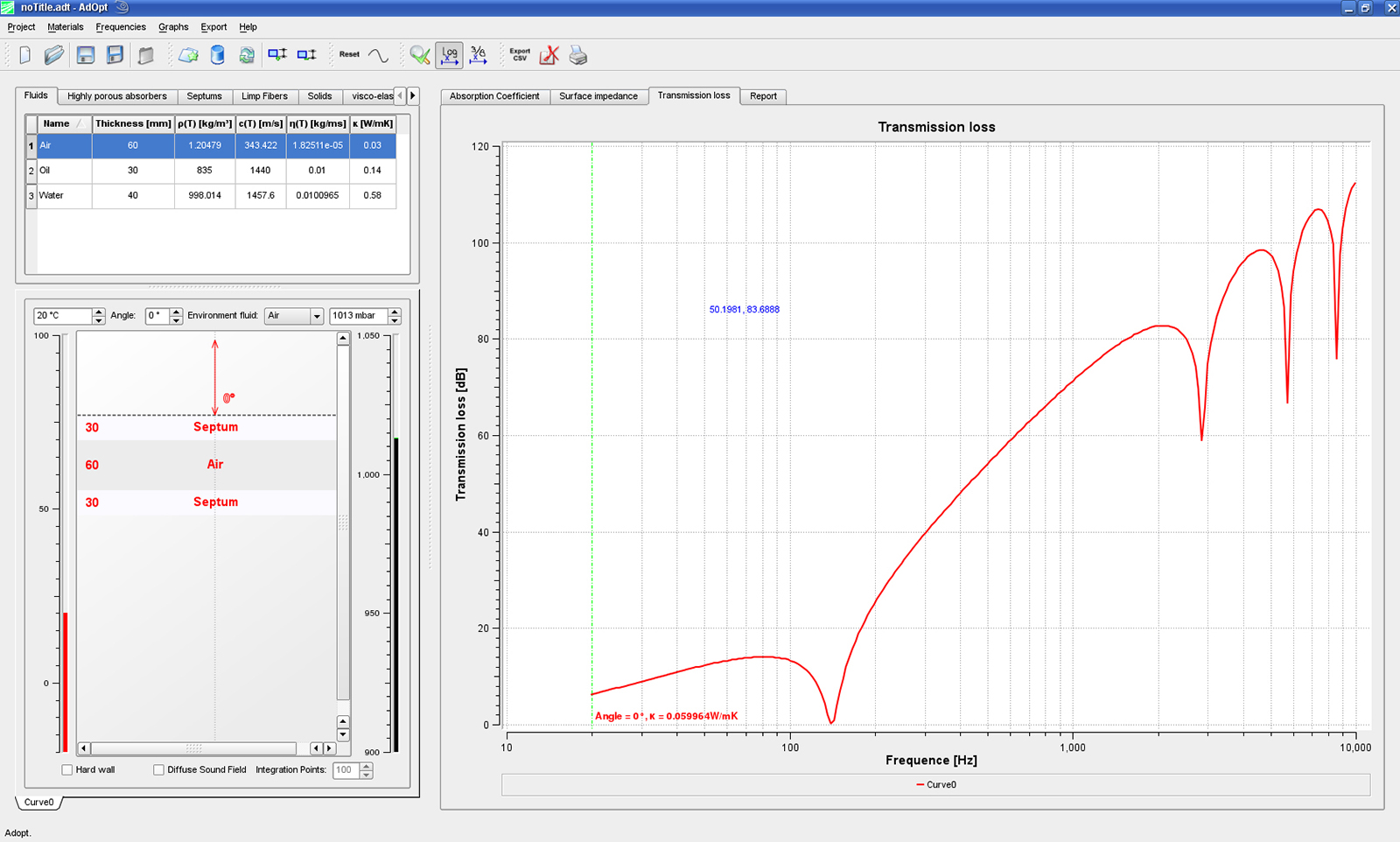Image resolution: width=1400 pixels, height=842 pixels.
Task: Select the top Septum layer in stack
Action: 206,427
